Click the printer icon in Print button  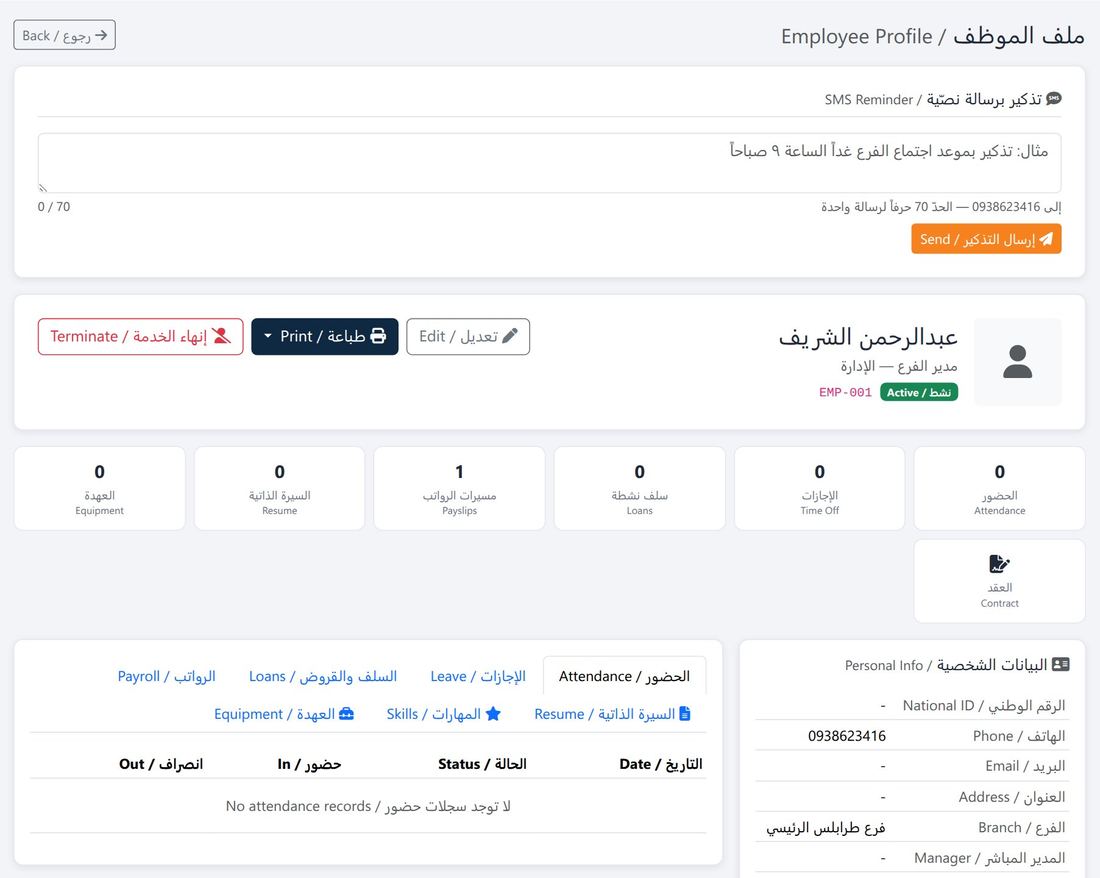click(378, 336)
